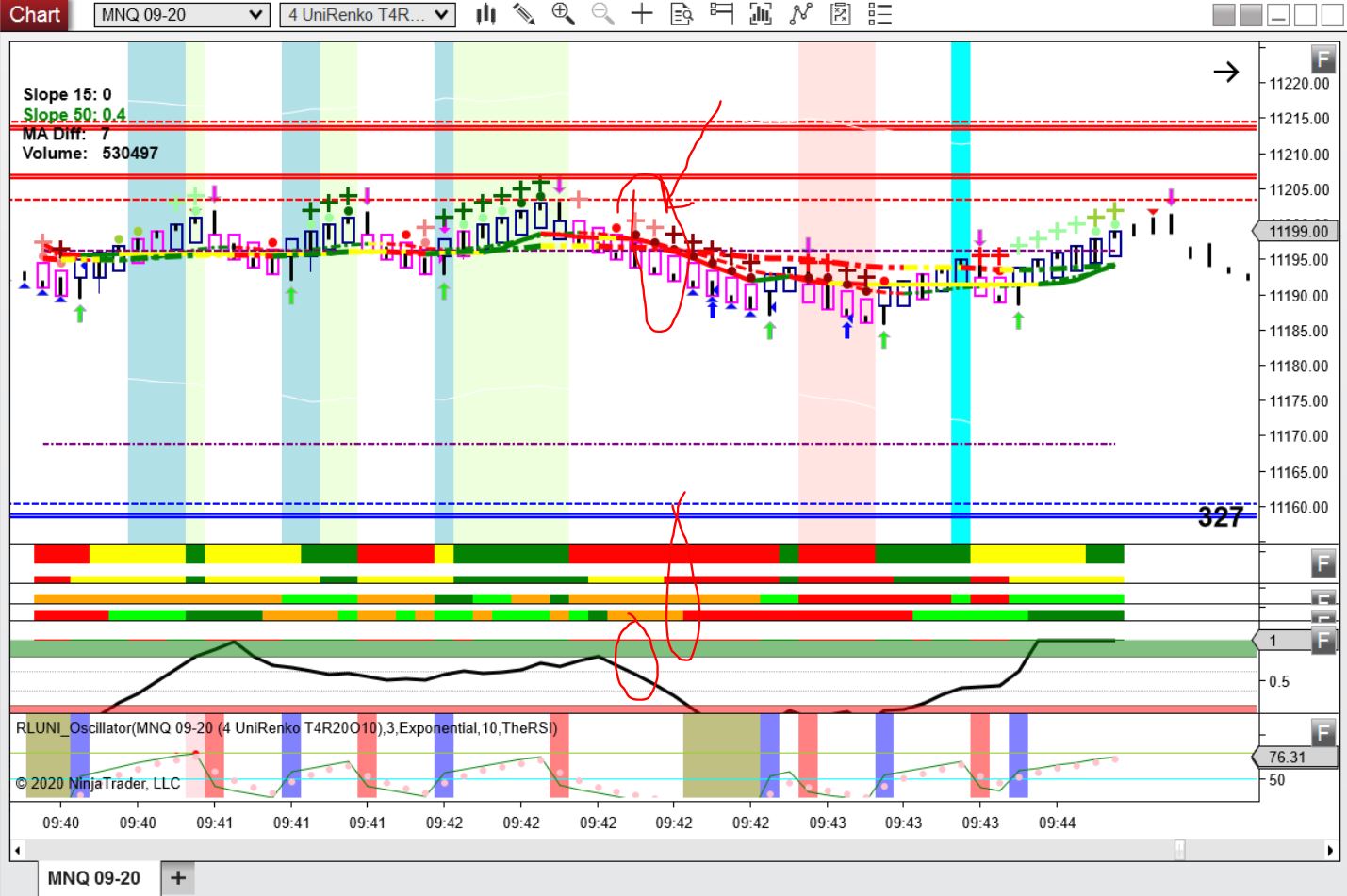Click the 11180.00 price axis label
The height and width of the screenshot is (896, 1347).
[1299, 367]
